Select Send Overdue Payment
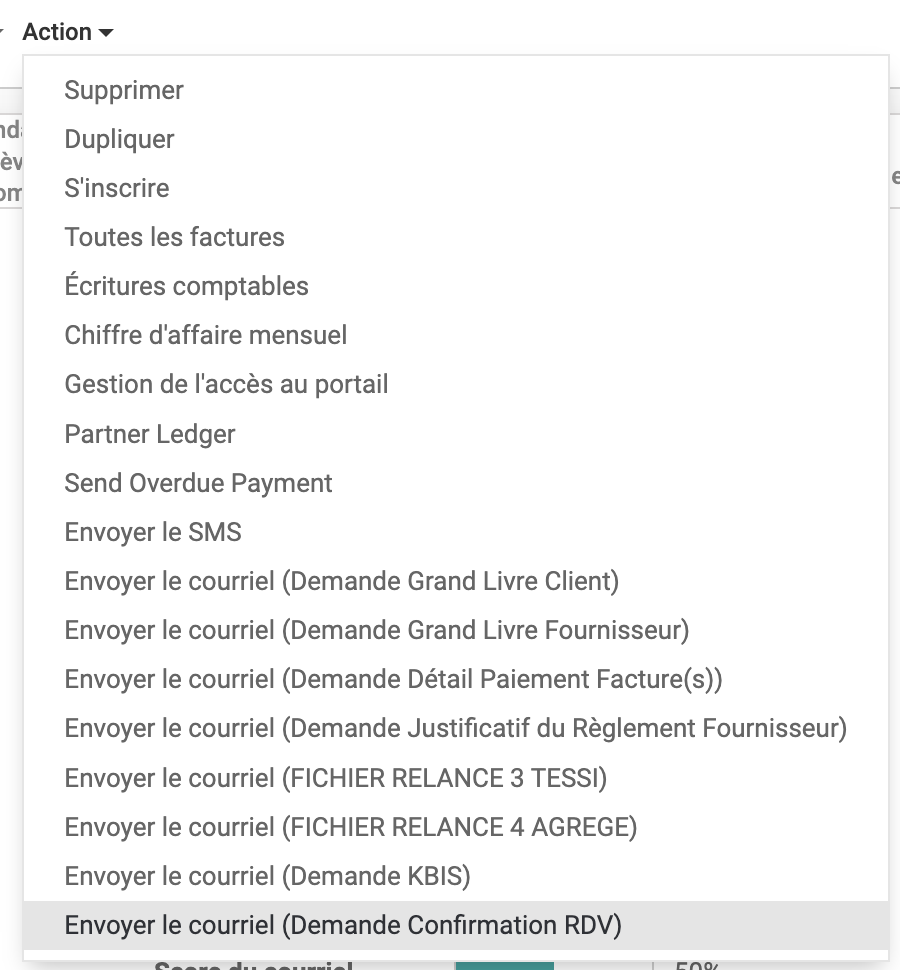 tap(456, 483)
